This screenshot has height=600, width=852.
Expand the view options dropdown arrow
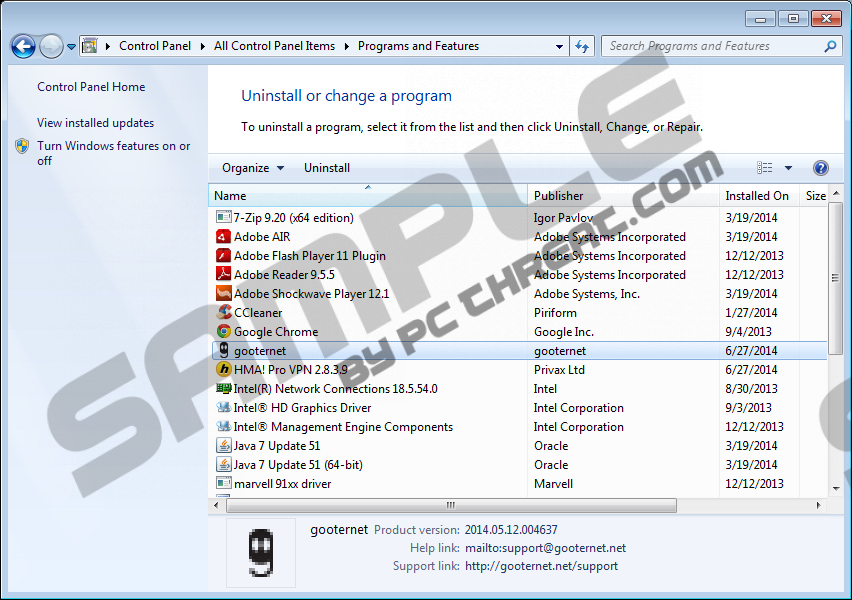788,168
